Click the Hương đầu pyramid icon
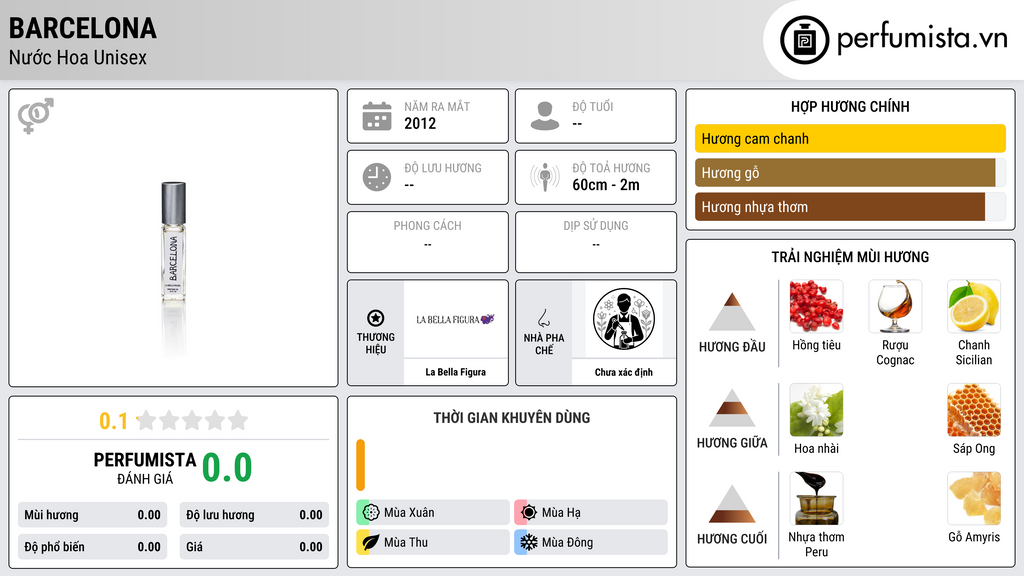This screenshot has height=576, width=1024. (x=732, y=312)
